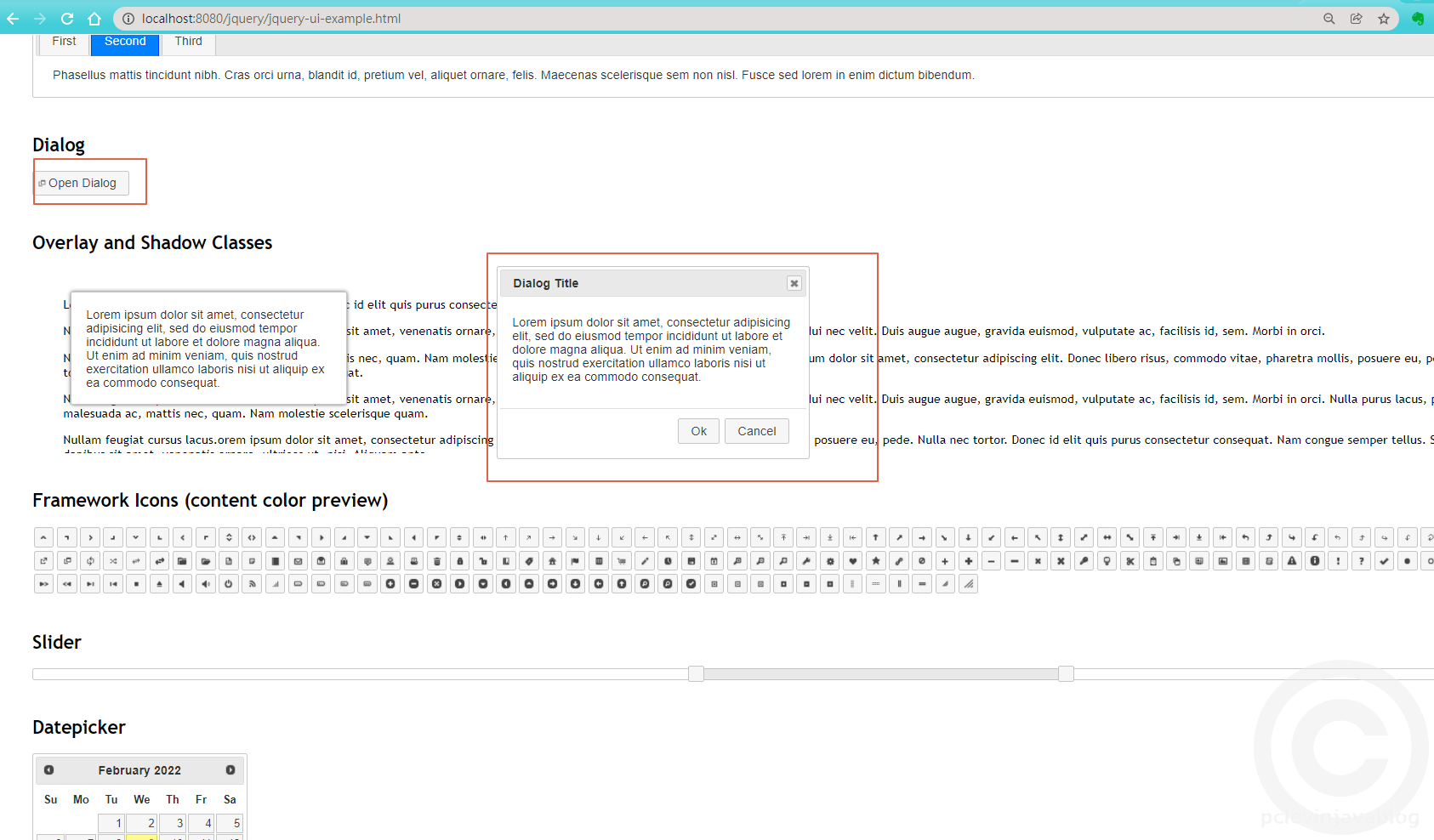The height and width of the screenshot is (840, 1434).
Task: Open the Third tab
Action: 188,43
